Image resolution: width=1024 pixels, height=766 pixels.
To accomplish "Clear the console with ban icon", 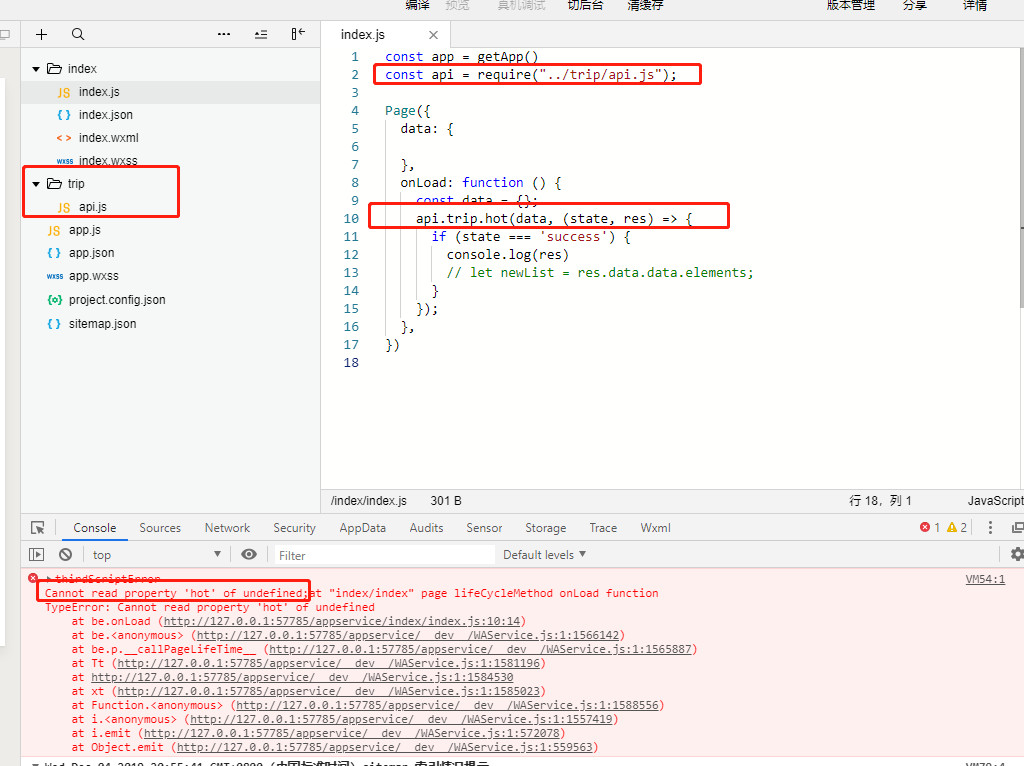I will (x=65, y=554).
